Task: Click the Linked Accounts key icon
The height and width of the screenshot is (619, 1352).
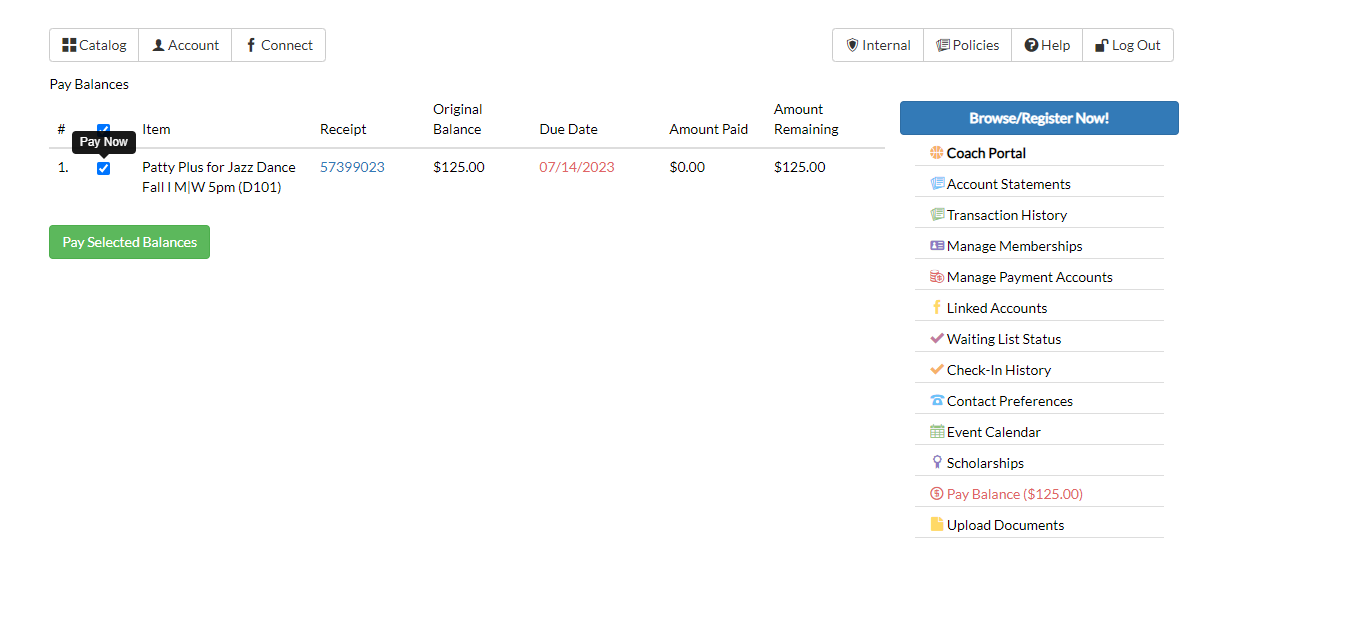Action: pyautogui.click(x=936, y=307)
